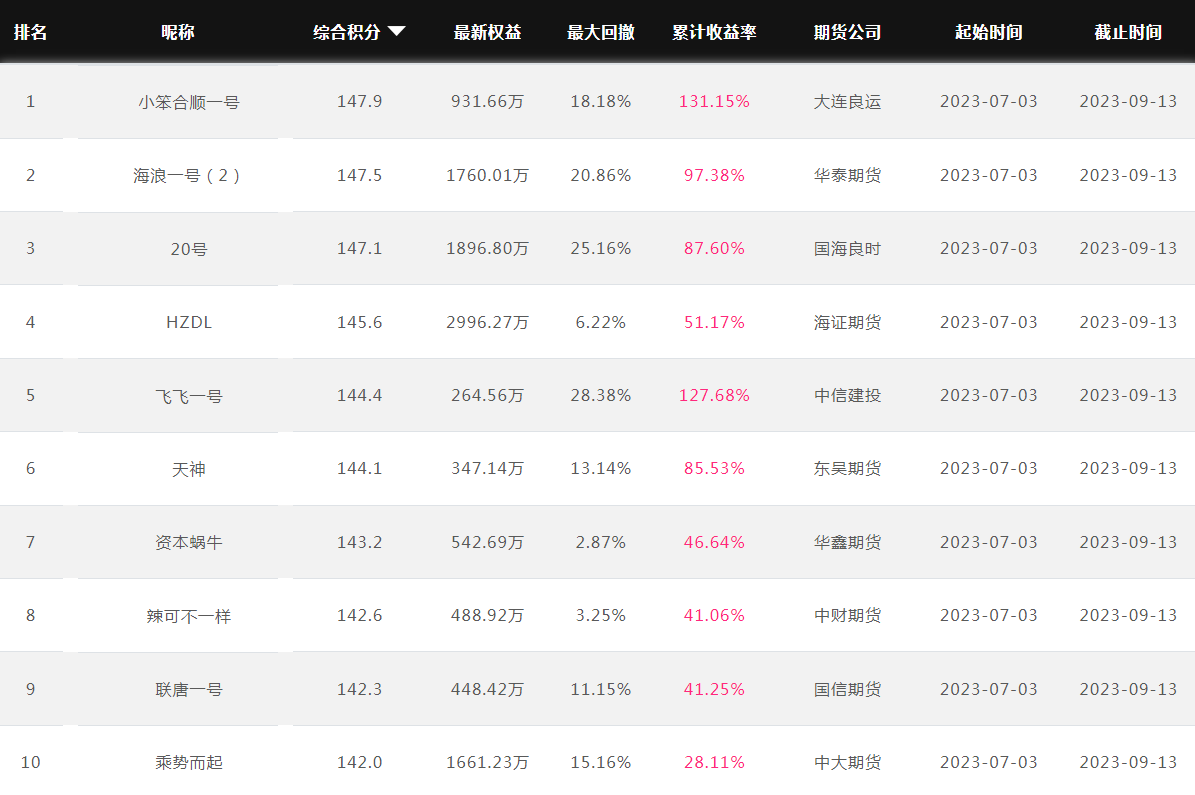Select score value 142.0
1195x795 pixels.
coord(360,763)
